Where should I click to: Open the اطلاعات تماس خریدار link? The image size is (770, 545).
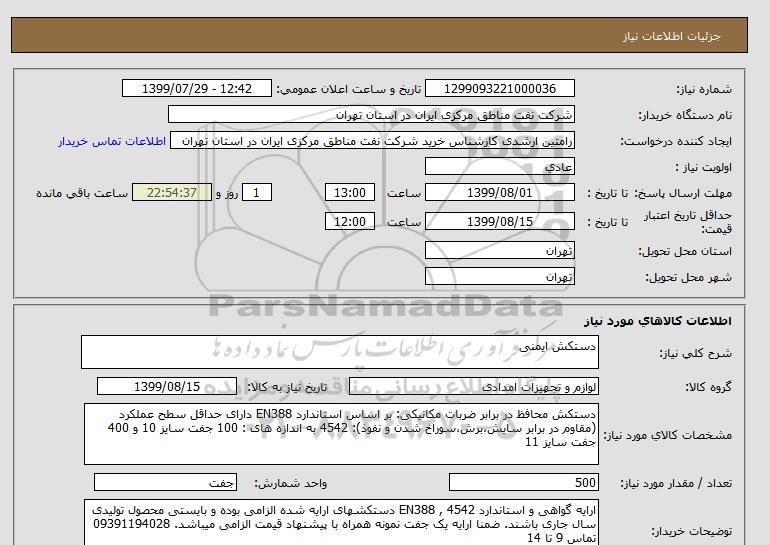[112, 141]
